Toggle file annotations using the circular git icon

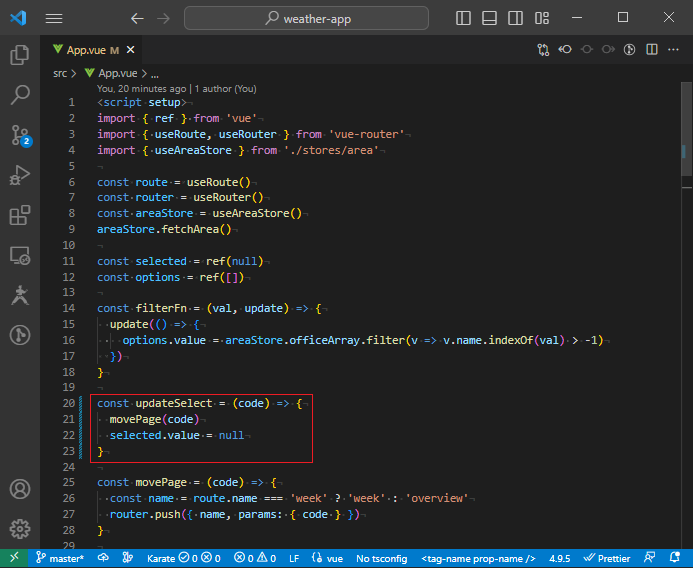tap(629, 50)
